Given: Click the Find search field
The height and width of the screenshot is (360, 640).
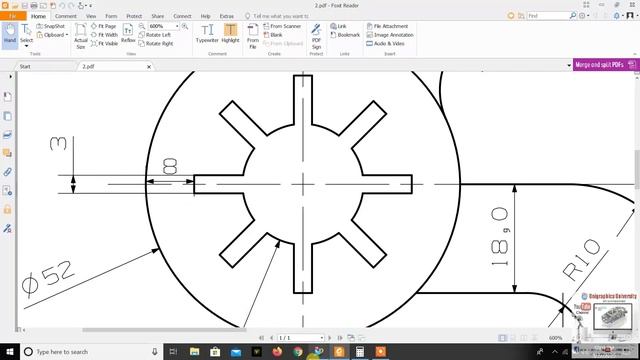Looking at the screenshot, I should 547,16.
